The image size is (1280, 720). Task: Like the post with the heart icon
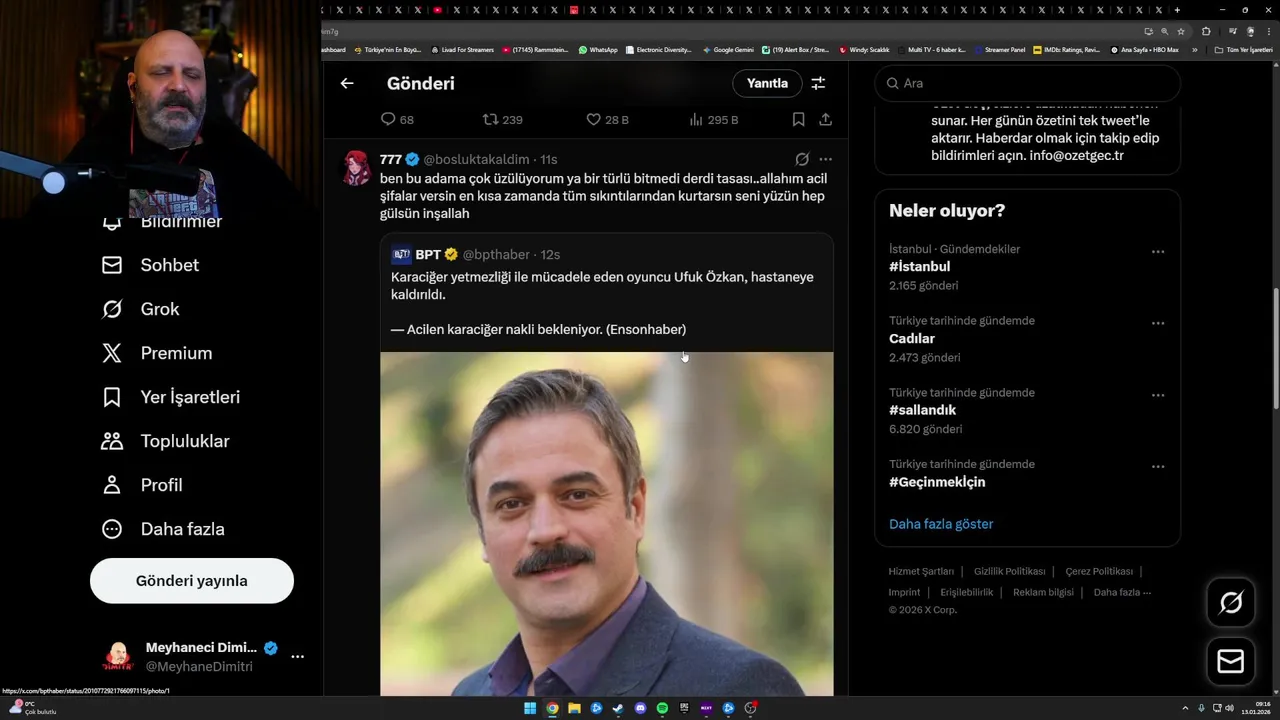[x=593, y=119]
